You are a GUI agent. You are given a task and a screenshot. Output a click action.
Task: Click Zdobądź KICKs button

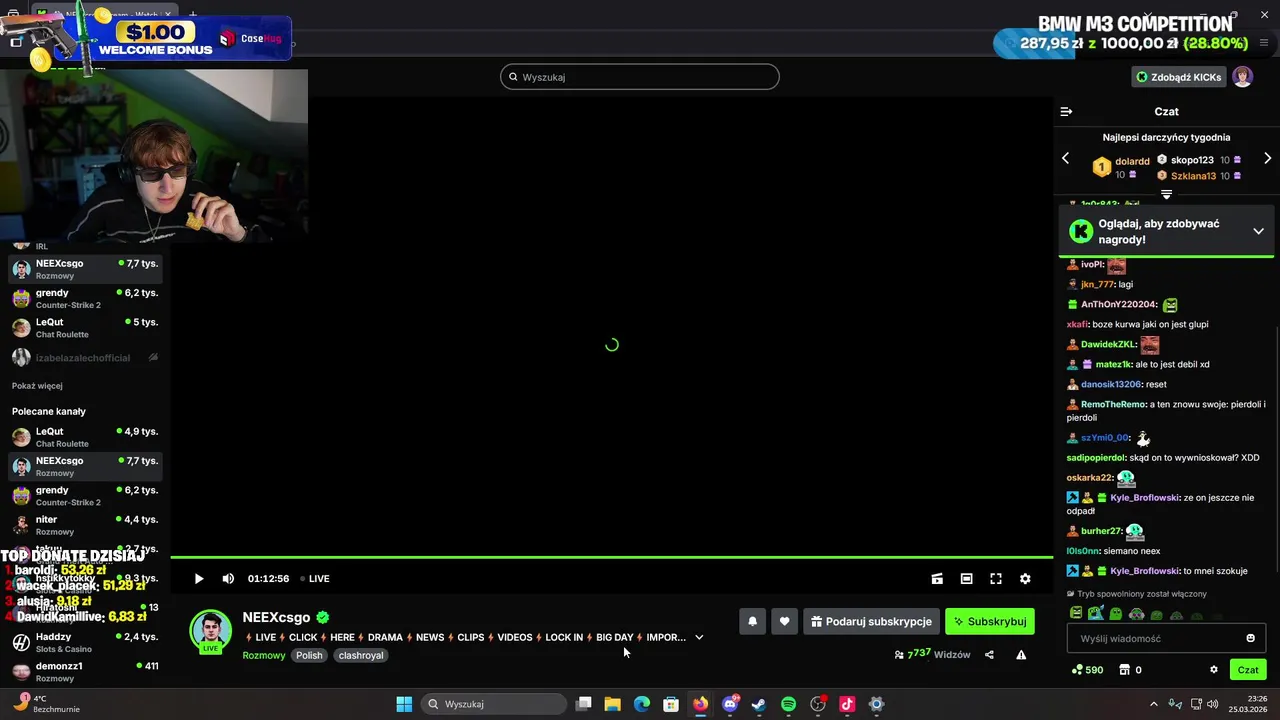[1178, 77]
